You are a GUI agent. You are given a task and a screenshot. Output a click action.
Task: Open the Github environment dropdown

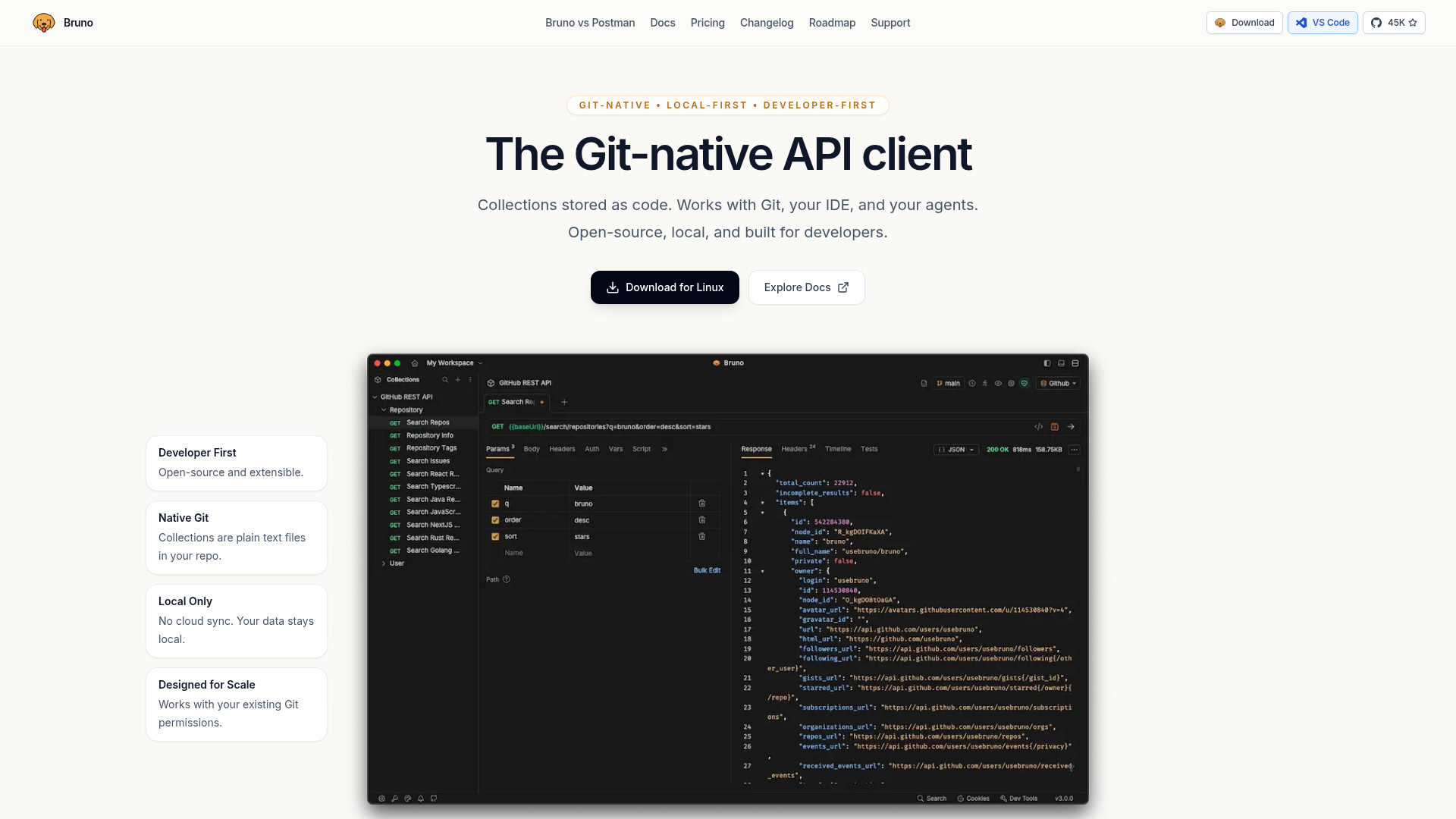point(1059,384)
